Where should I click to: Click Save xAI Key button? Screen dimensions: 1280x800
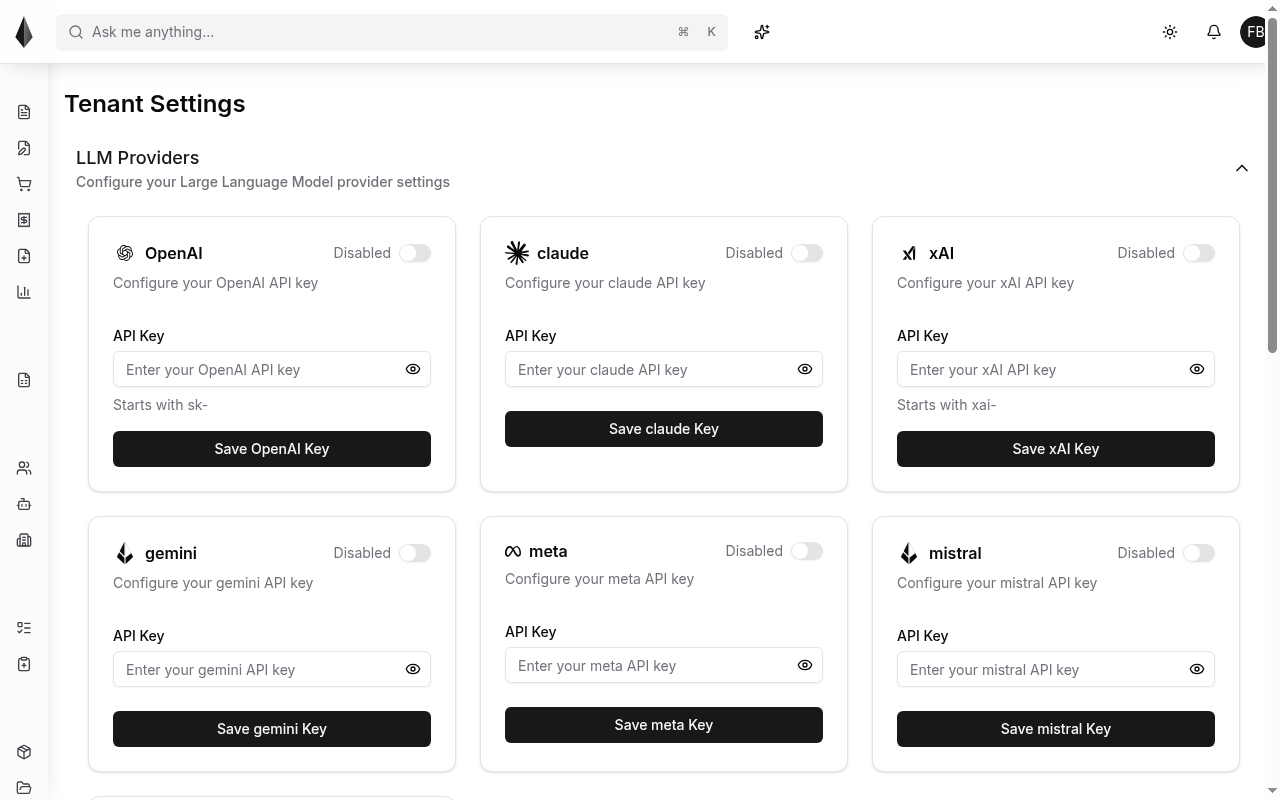coord(1056,449)
